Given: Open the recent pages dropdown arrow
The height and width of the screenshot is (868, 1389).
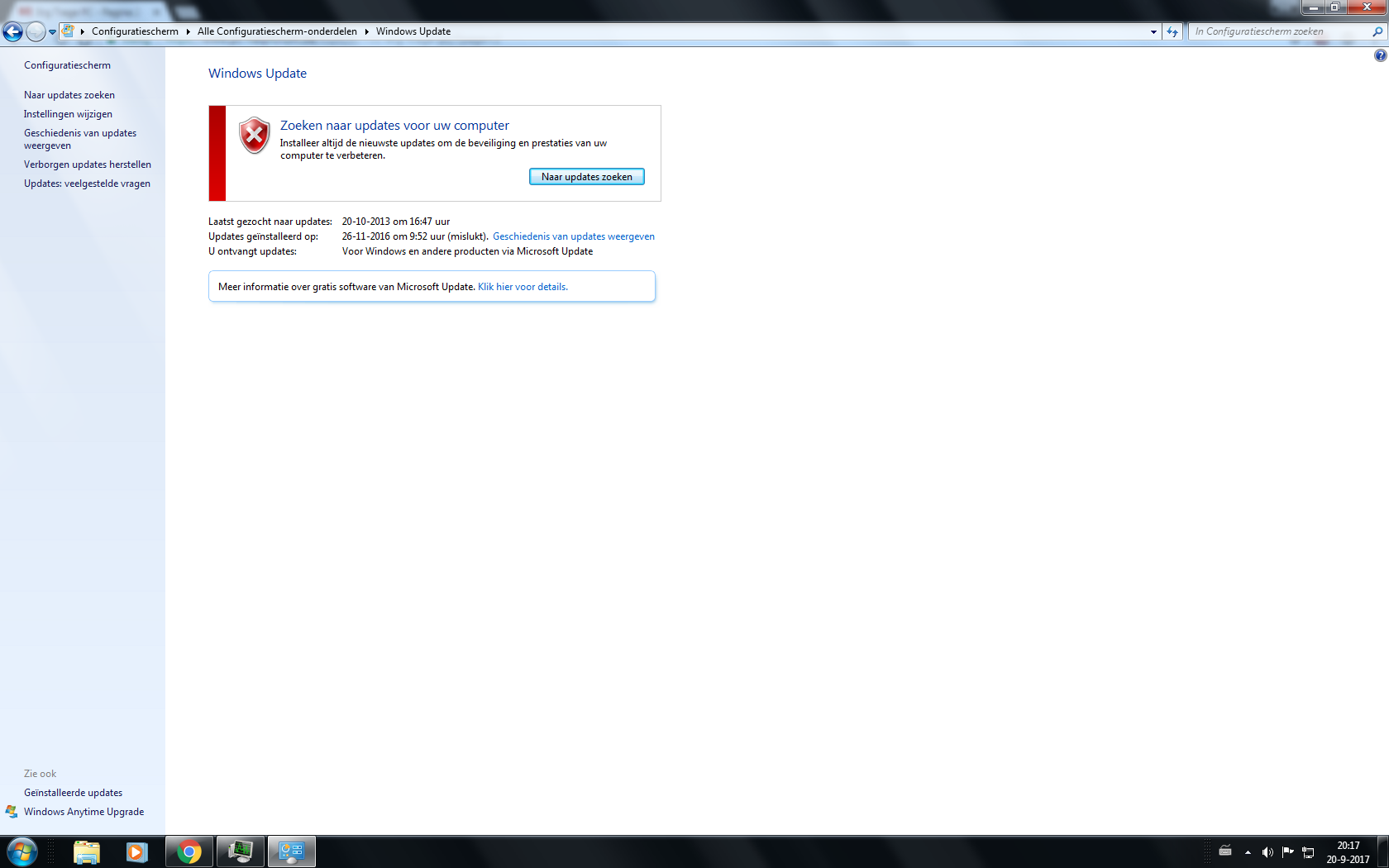Looking at the screenshot, I should (x=52, y=32).
